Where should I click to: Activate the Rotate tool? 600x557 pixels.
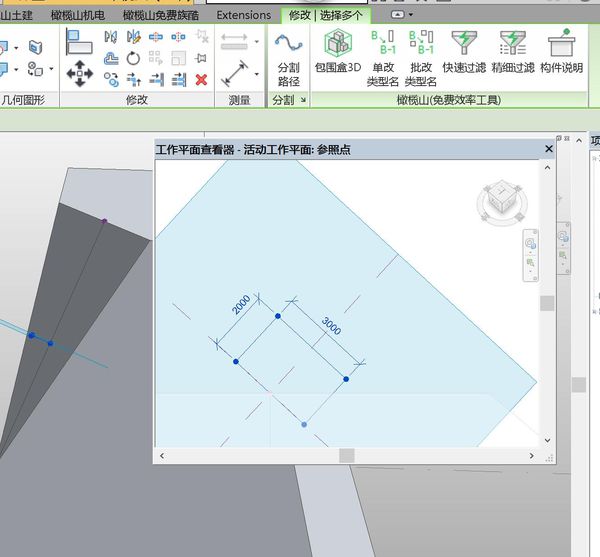(x=133, y=59)
